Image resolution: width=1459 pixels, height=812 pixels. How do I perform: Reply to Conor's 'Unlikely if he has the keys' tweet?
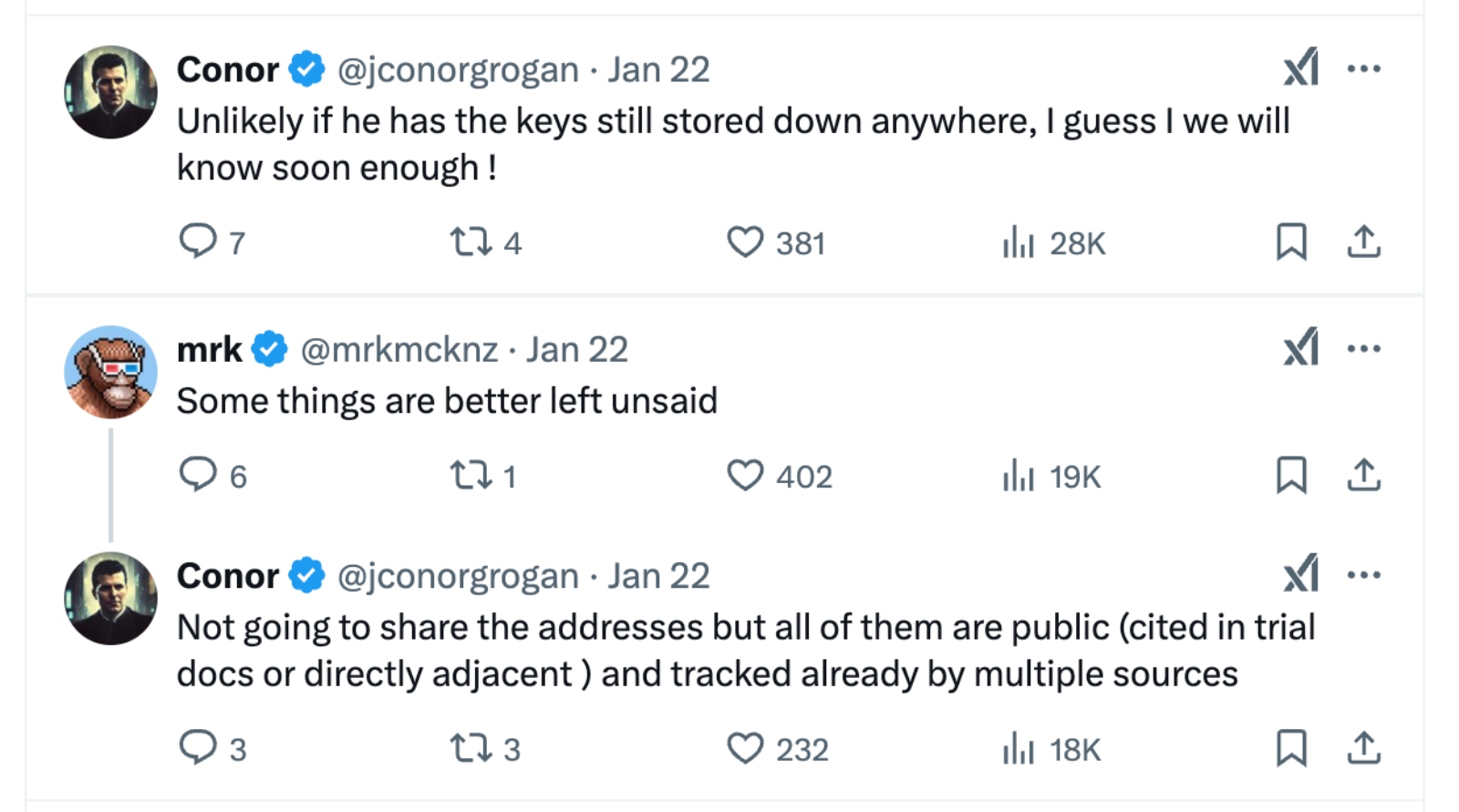[x=198, y=242]
